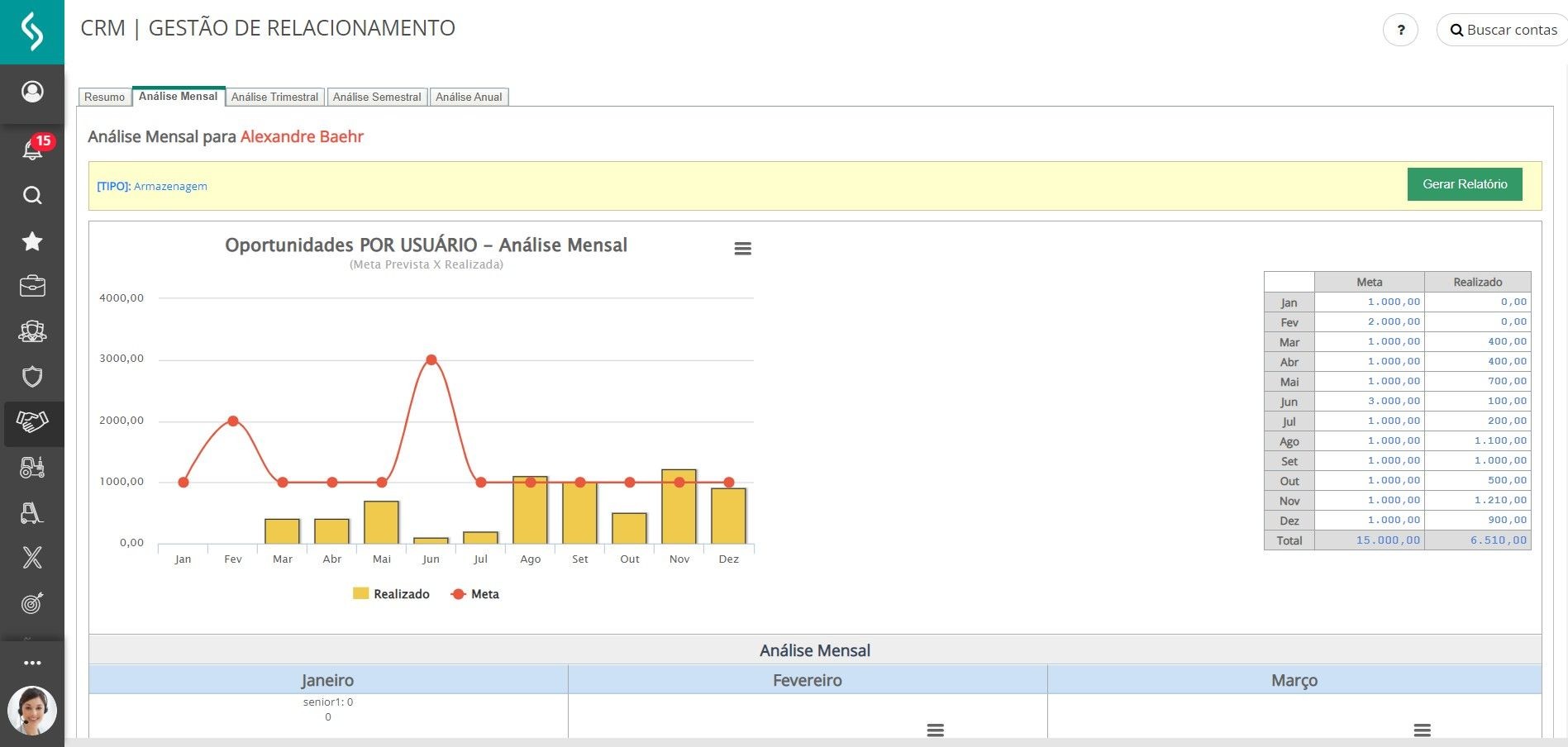Open the briefcase module icon

32,286
